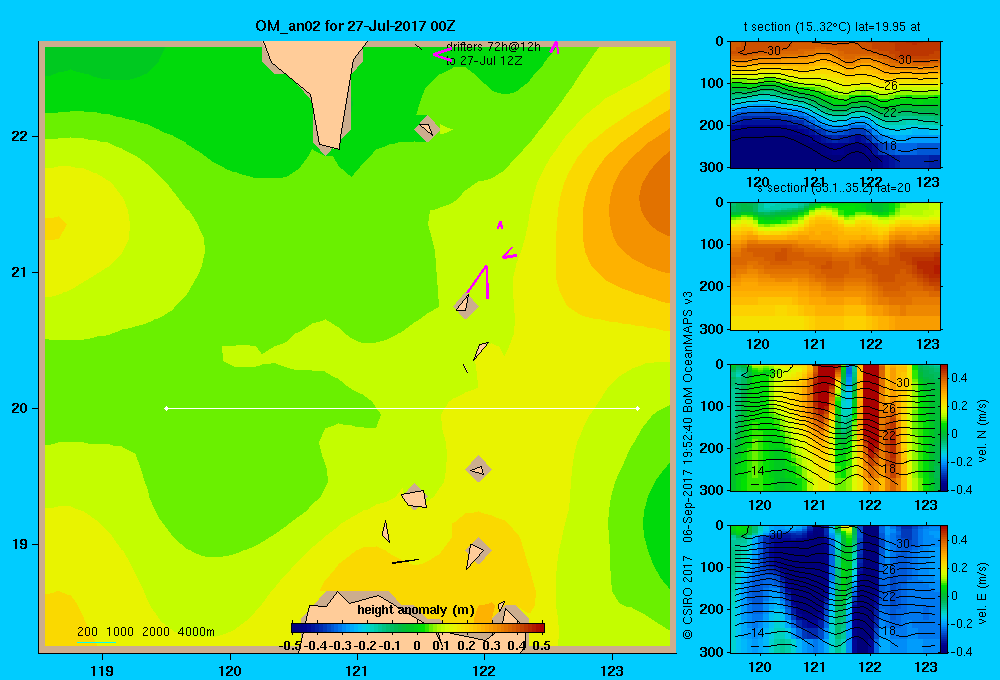Click the map title 'OM_an02 for 27-Jul-2017 00Z'
The image size is (1000, 680).
[x=355, y=26]
